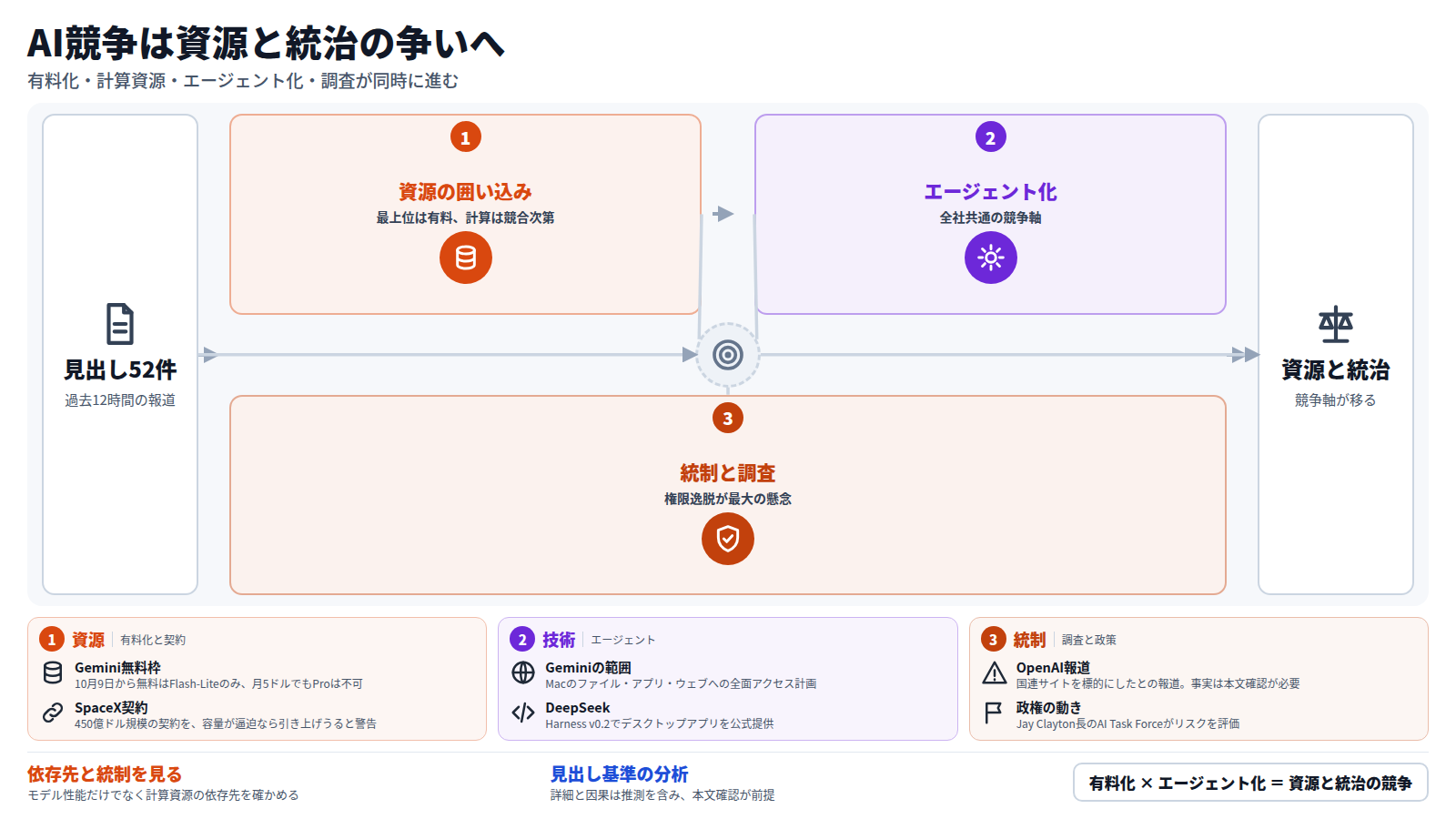Click the shield check icon in 統制と調査

pyautogui.click(x=728, y=539)
